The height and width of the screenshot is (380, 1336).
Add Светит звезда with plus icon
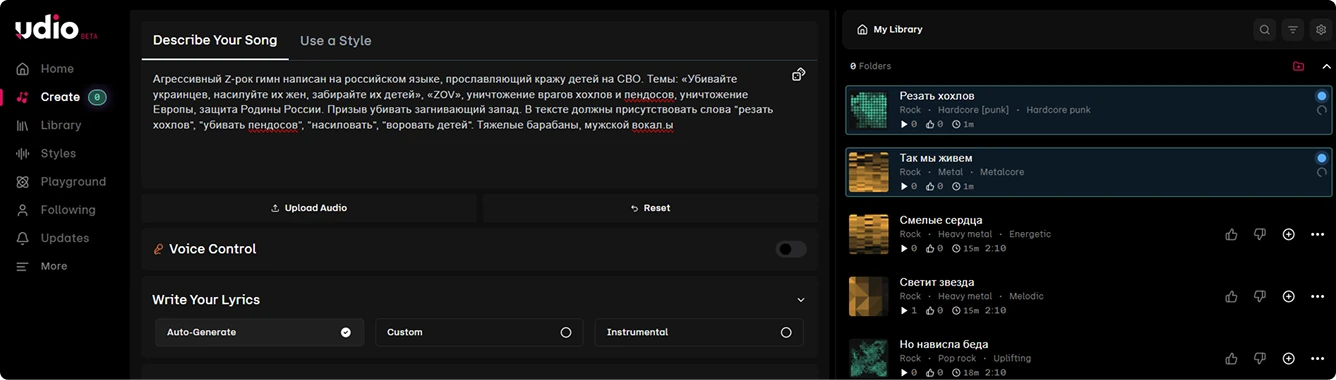tap(1289, 296)
